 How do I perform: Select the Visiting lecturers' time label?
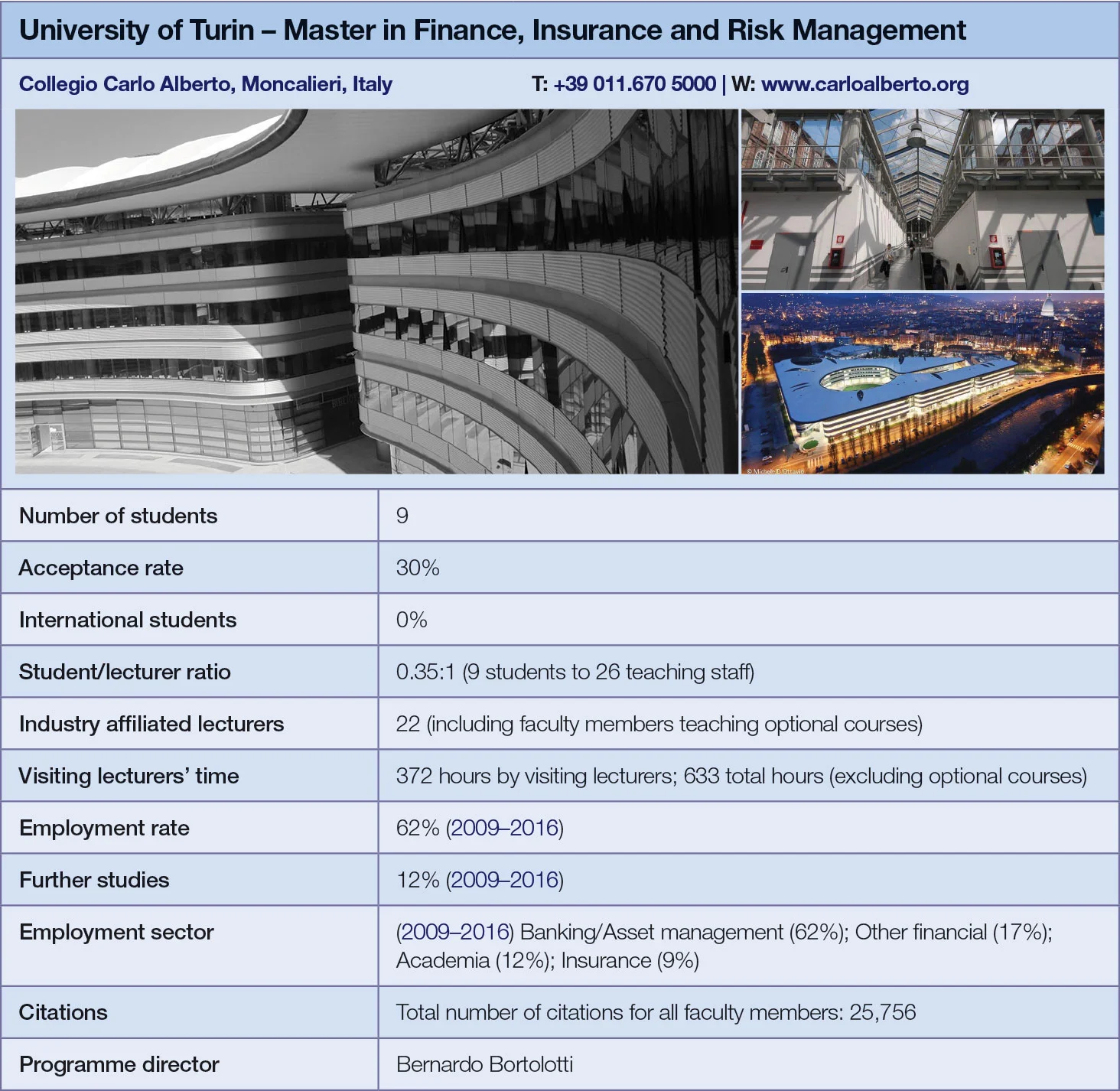coord(129,776)
